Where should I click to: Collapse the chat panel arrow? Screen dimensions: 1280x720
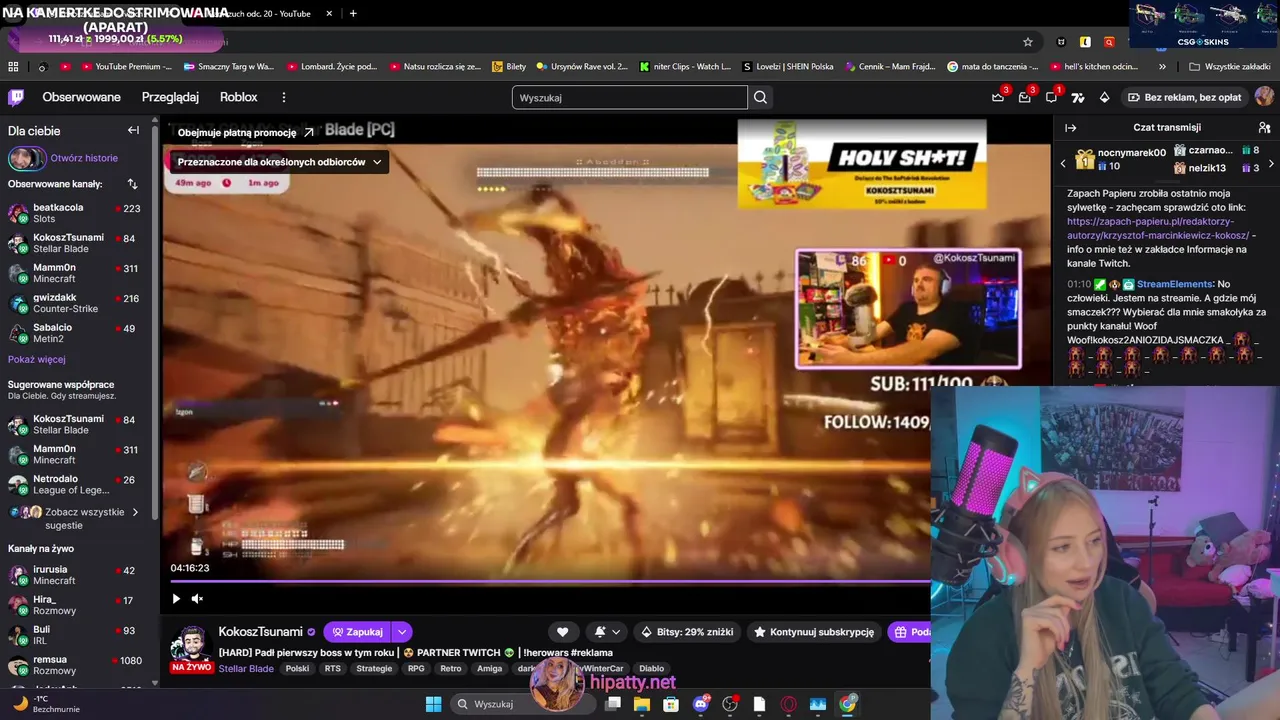1070,128
